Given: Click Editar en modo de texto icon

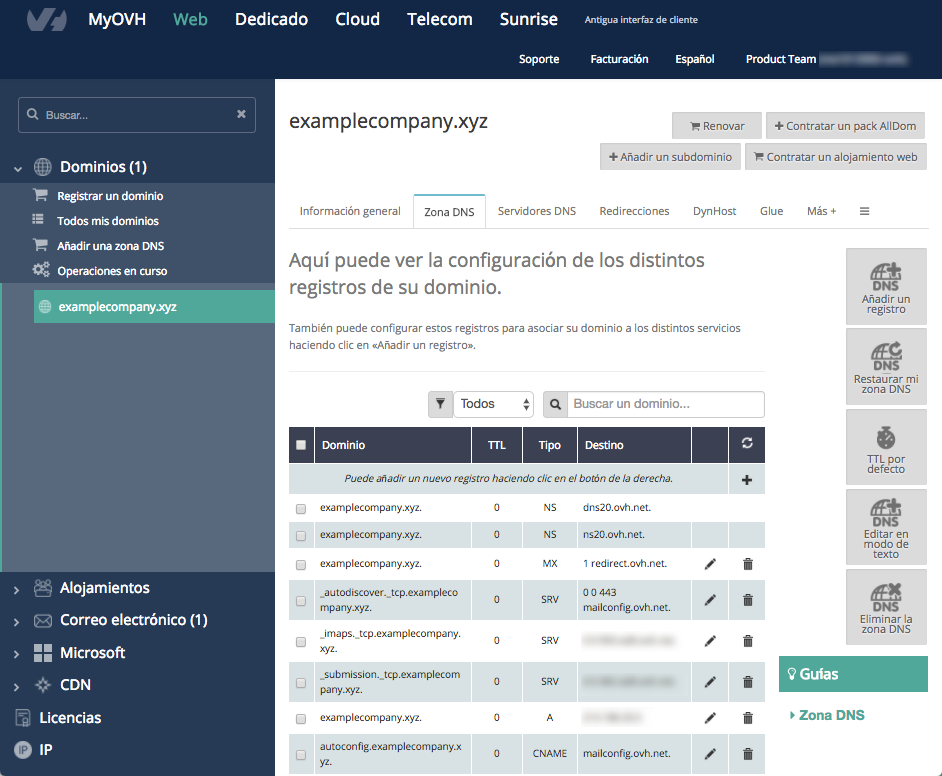Looking at the screenshot, I should pyautogui.click(x=886, y=527).
